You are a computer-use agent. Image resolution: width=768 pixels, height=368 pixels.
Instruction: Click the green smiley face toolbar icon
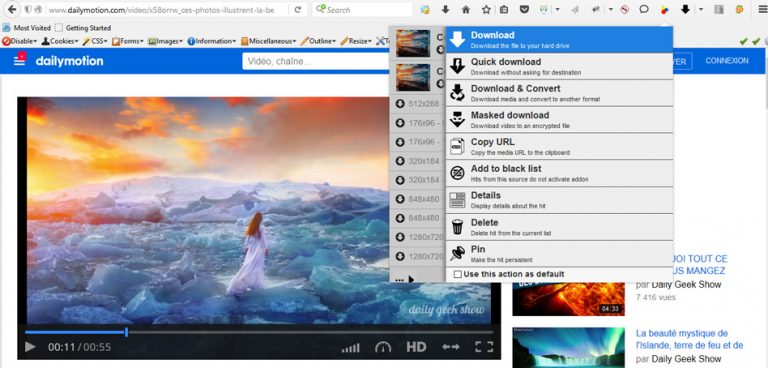(543, 9)
